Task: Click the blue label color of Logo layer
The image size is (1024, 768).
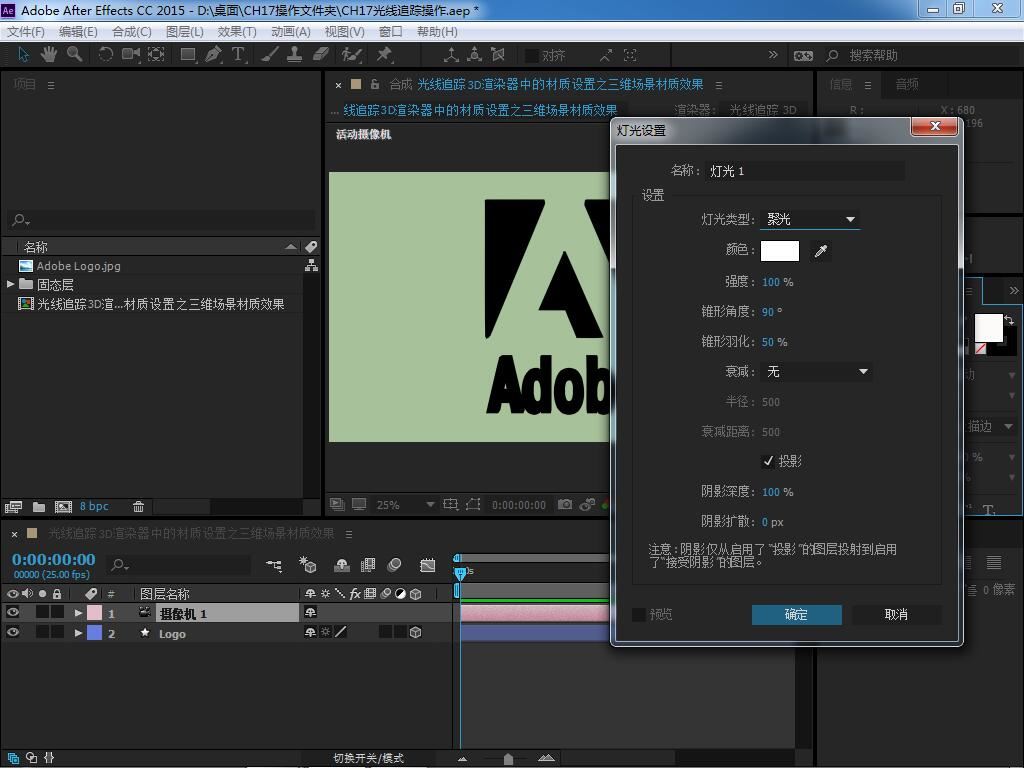Action: pos(95,632)
